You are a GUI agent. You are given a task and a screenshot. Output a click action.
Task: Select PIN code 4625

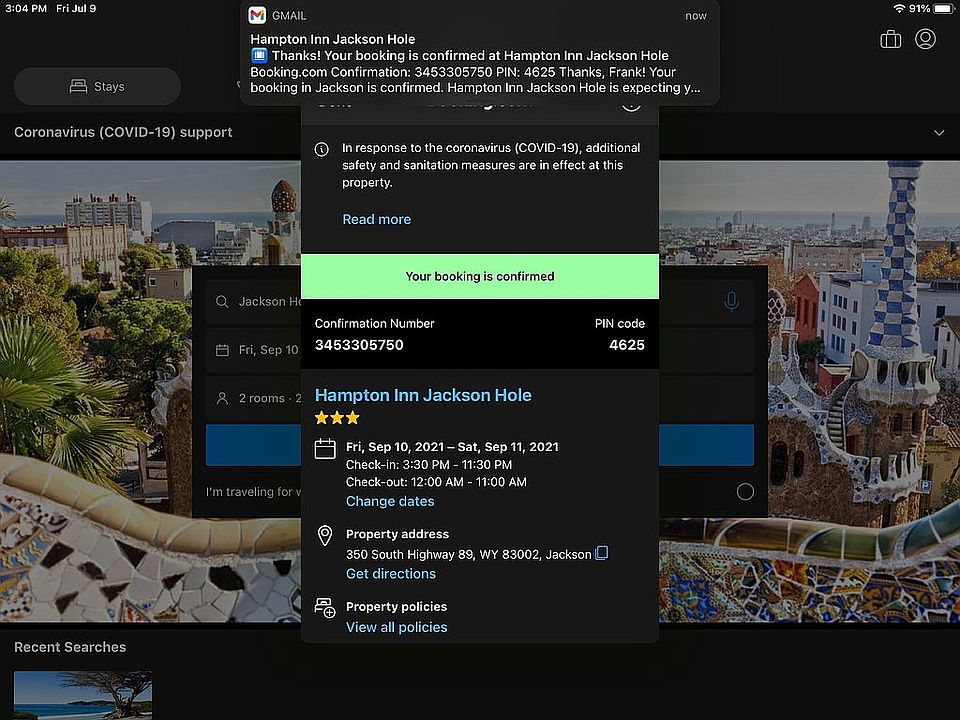click(x=627, y=345)
